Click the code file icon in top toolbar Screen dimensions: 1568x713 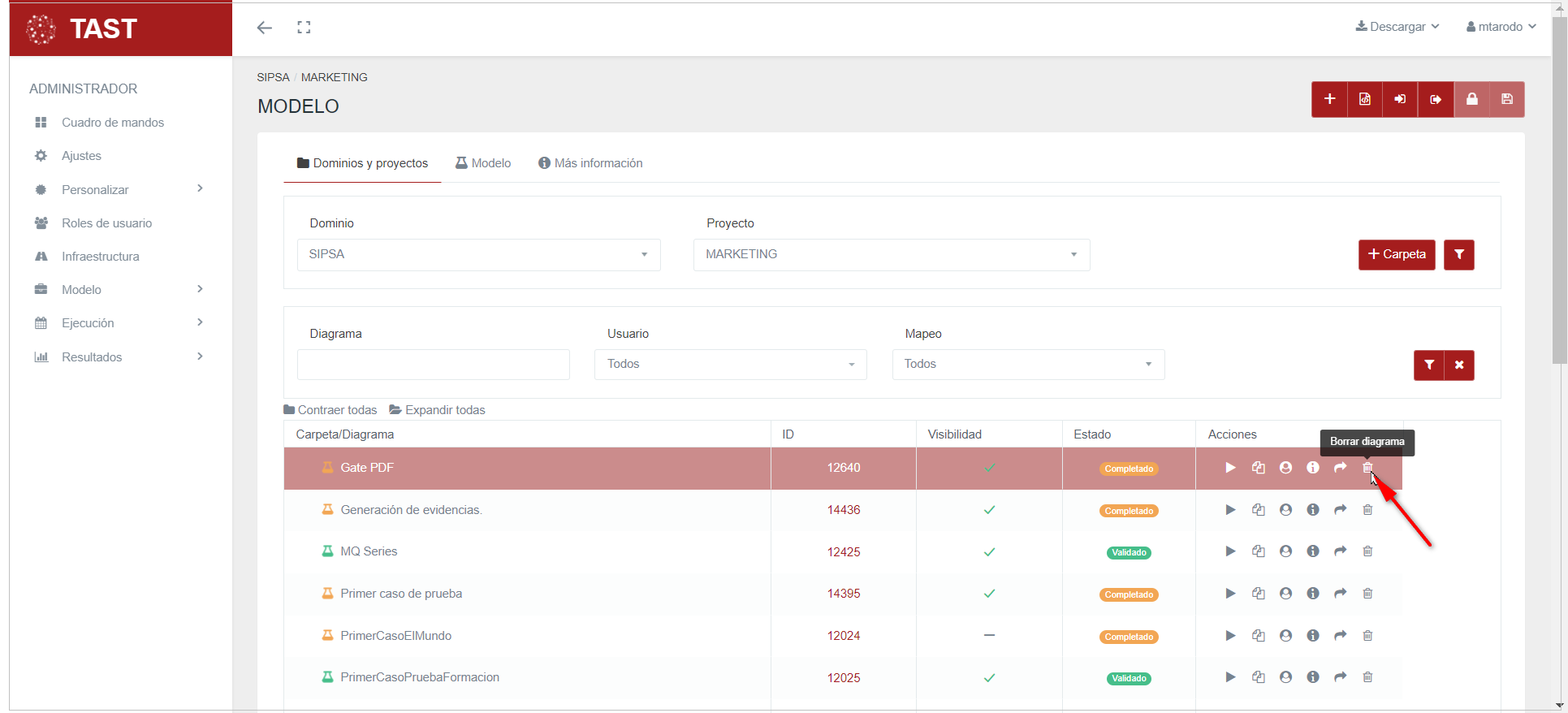(1365, 99)
